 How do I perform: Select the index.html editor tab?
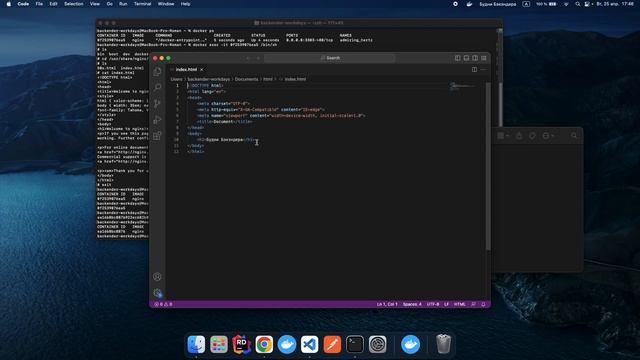[187, 69]
